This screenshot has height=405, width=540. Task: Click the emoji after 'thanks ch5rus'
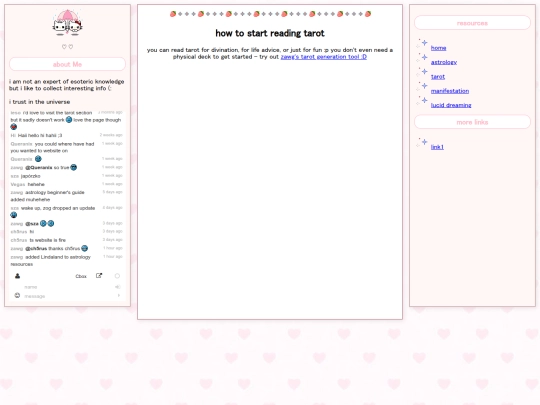[84, 248]
